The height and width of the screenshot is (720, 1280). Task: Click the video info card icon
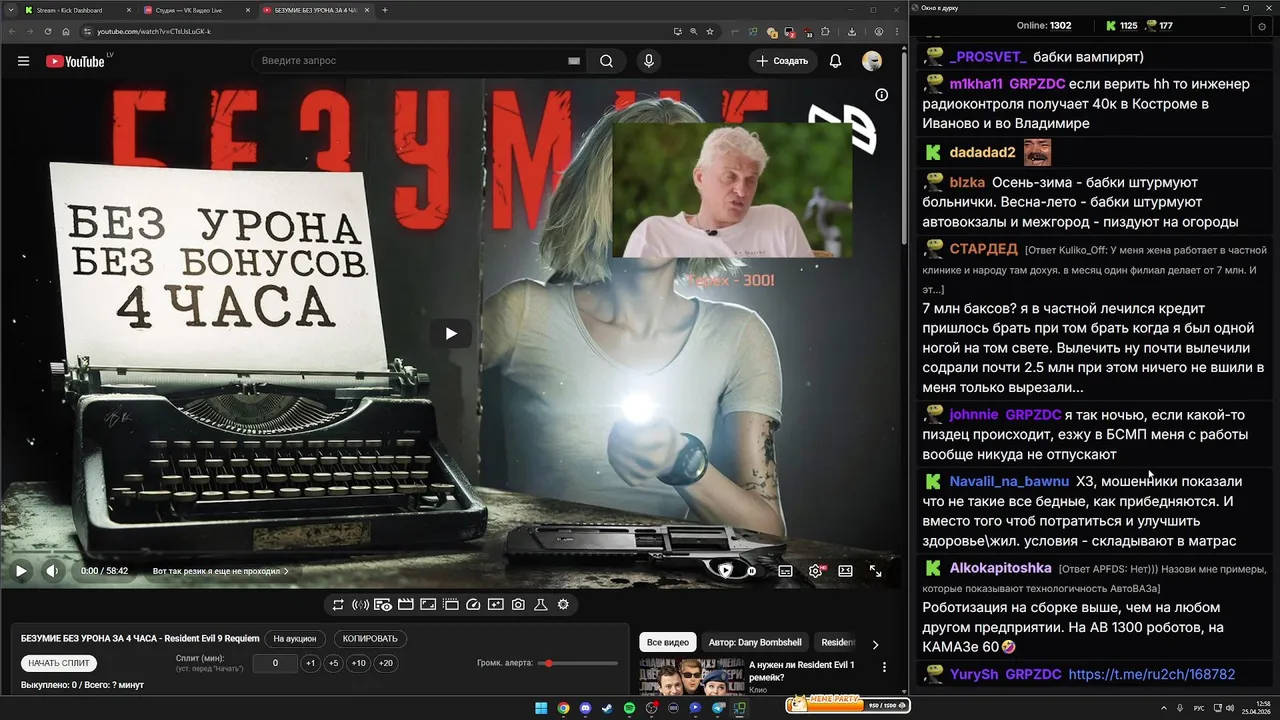[881, 95]
